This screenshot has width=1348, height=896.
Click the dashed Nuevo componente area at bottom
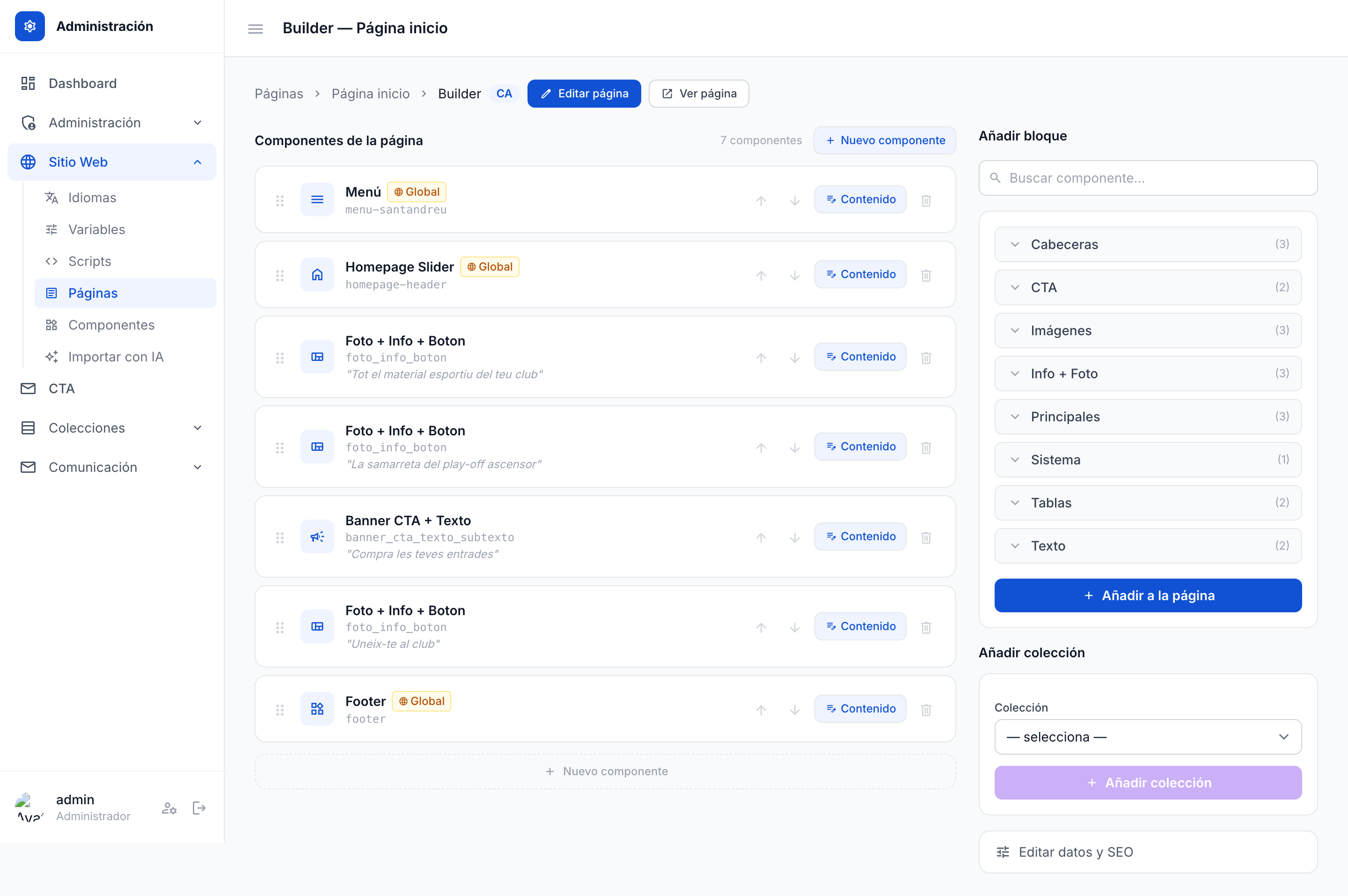tap(605, 771)
